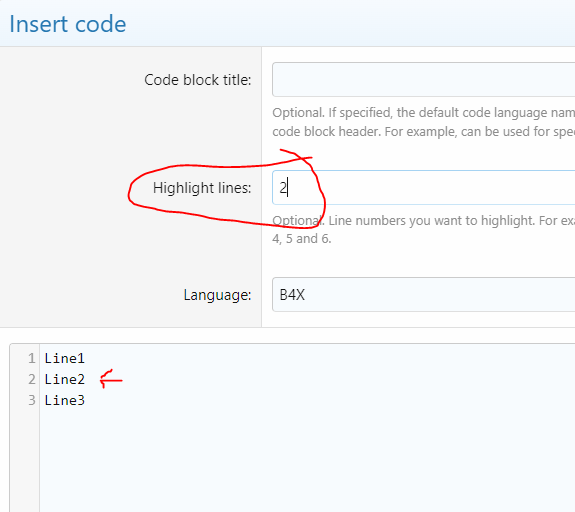The height and width of the screenshot is (512, 575).
Task: Select line number 1 in the editor gutter
Action: click(x=32, y=358)
